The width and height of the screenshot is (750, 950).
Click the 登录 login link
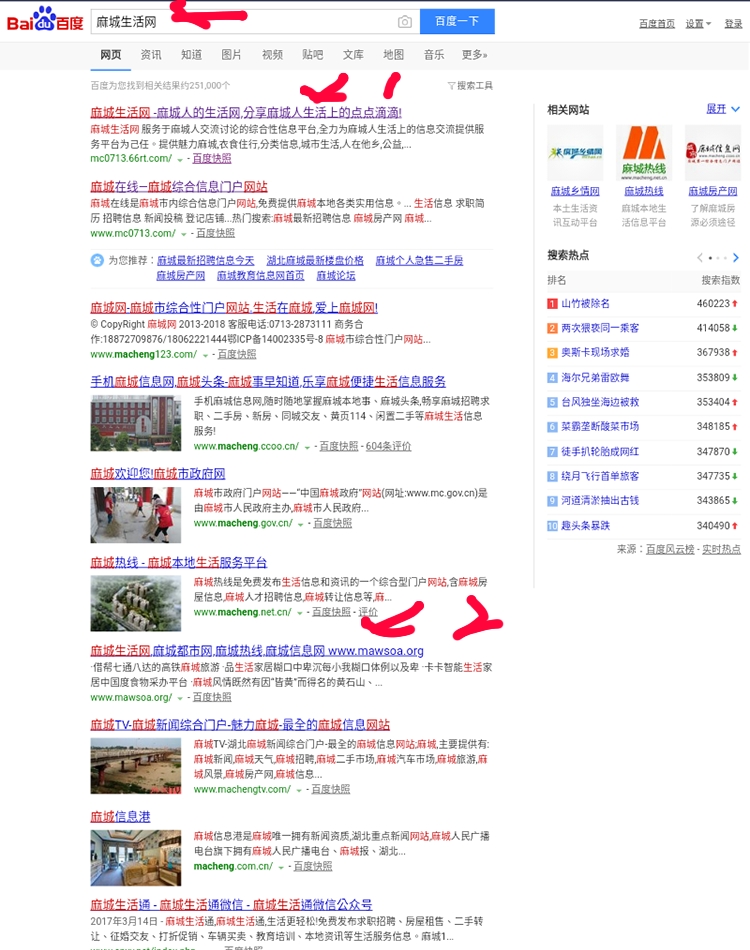coord(733,24)
